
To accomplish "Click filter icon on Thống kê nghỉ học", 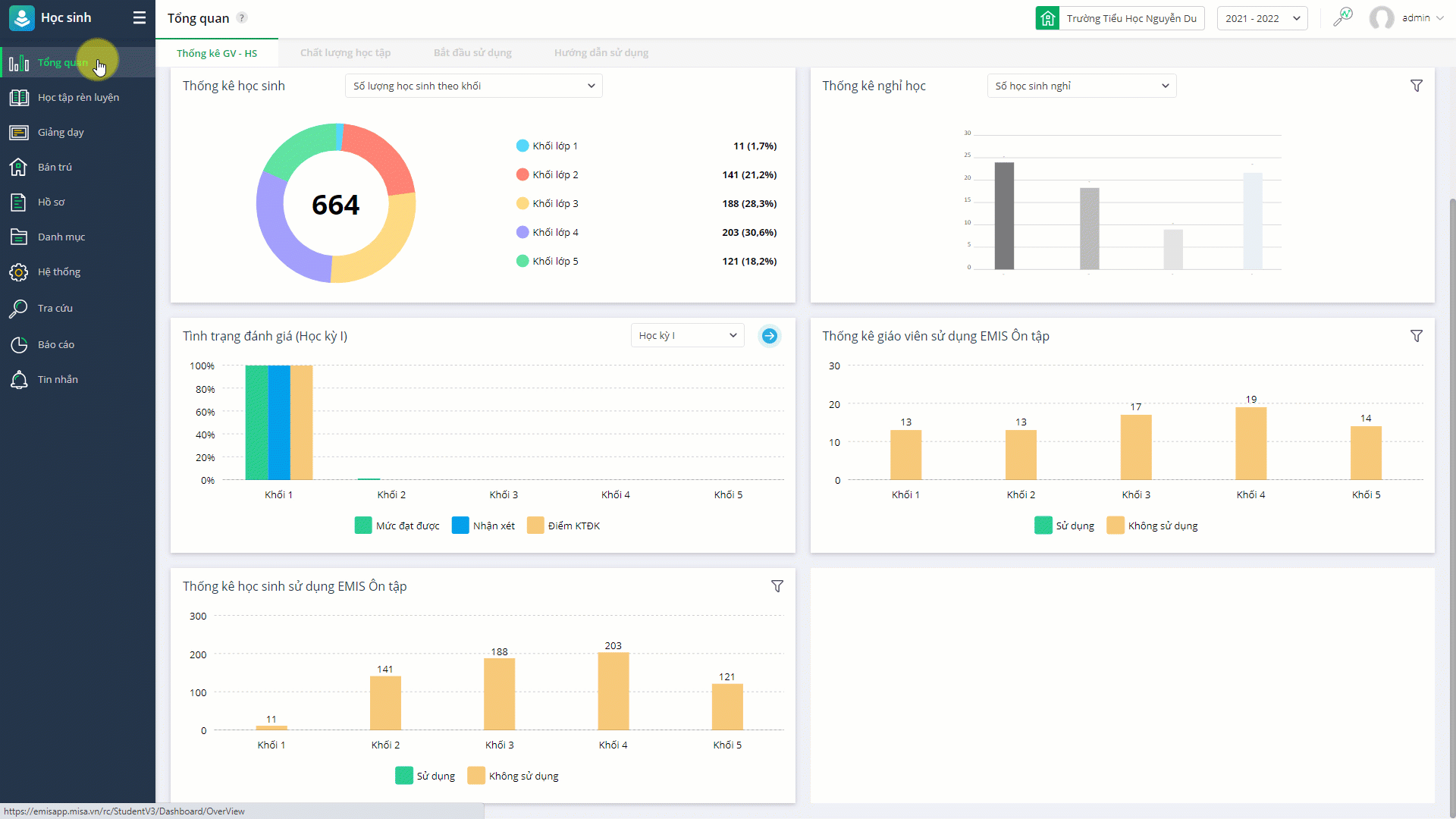I will point(1416,86).
